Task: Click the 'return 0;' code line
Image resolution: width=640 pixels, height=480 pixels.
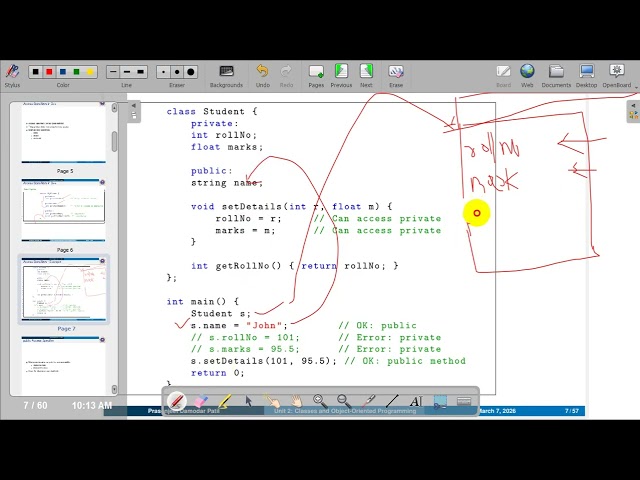Action: tap(218, 373)
